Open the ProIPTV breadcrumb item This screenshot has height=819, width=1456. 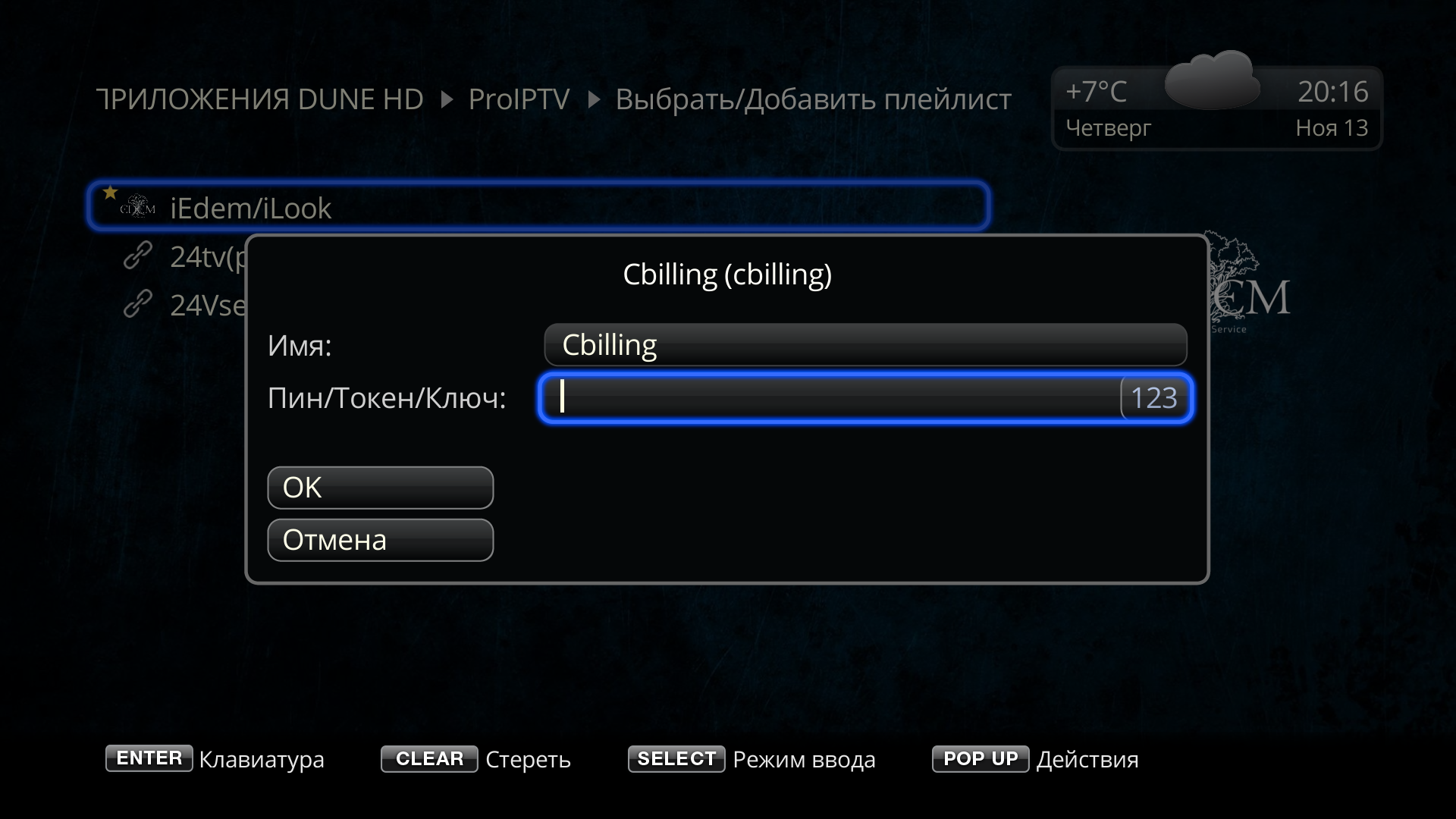(519, 99)
